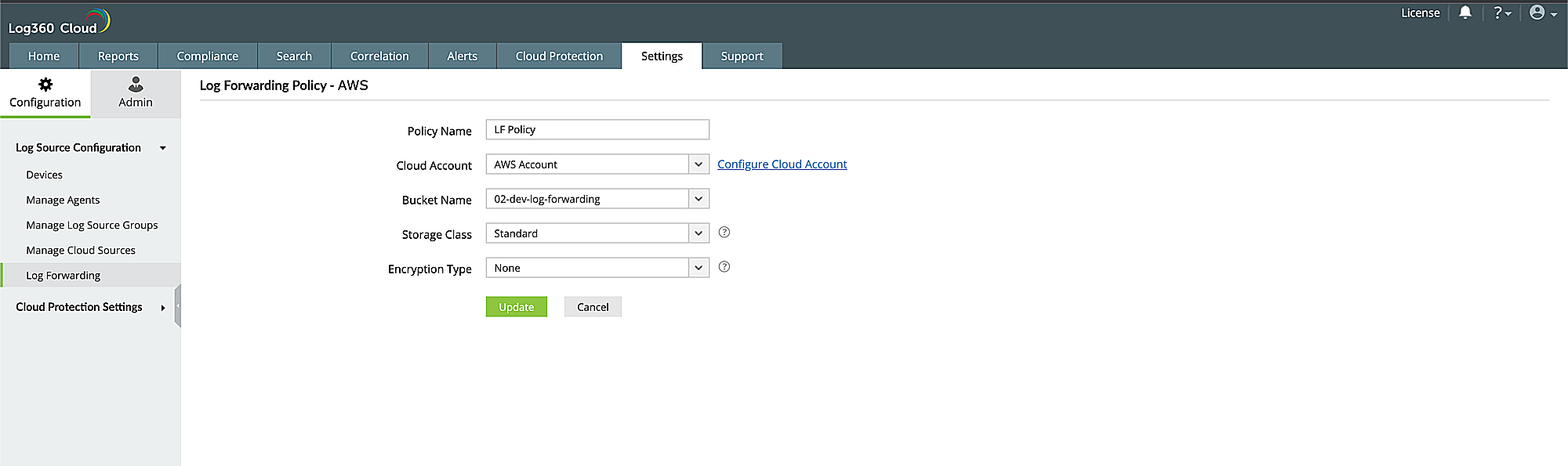The width and height of the screenshot is (1568, 466).
Task: Open the Encryption Type dropdown
Action: click(698, 268)
